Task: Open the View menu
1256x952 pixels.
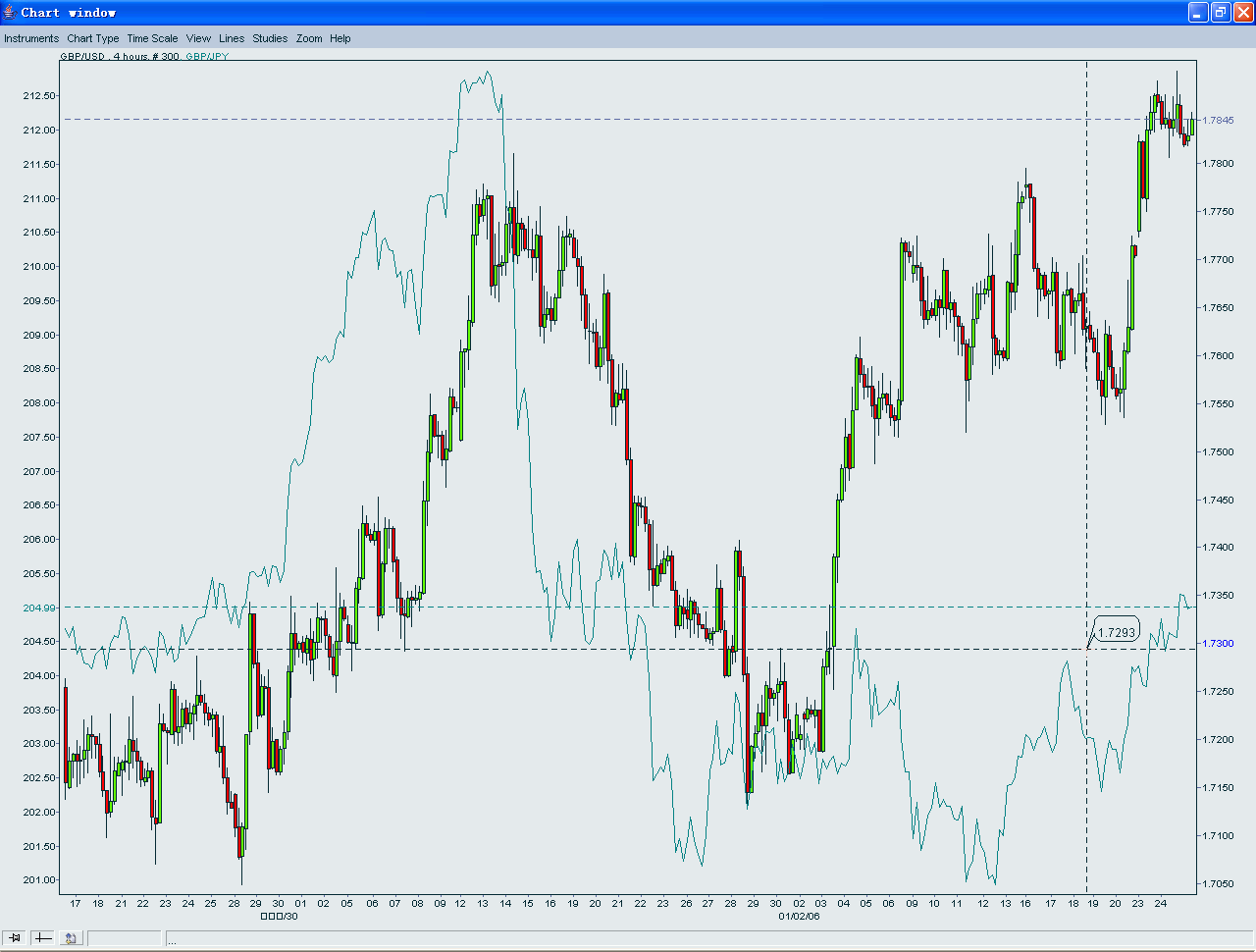Action: pos(198,38)
